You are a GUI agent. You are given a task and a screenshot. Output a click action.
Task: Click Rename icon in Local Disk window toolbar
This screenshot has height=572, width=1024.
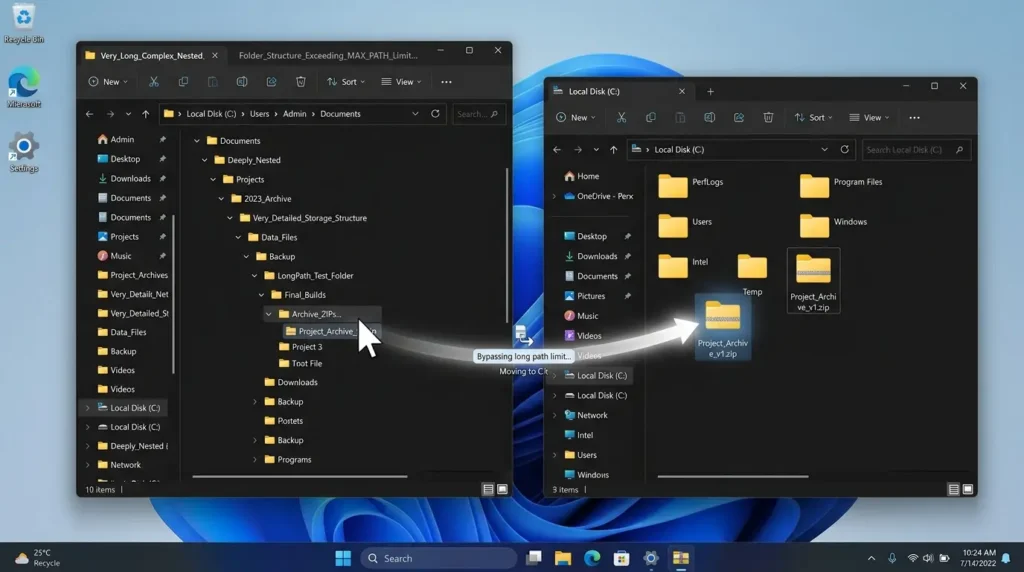click(x=709, y=118)
